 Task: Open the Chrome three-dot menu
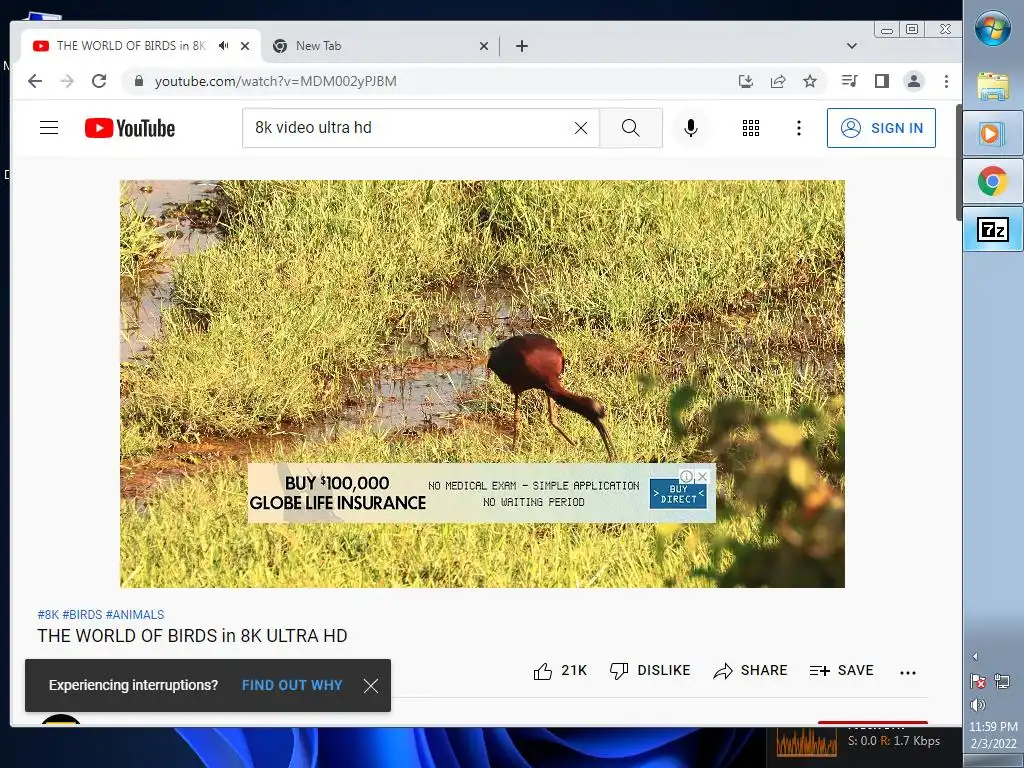(x=946, y=81)
